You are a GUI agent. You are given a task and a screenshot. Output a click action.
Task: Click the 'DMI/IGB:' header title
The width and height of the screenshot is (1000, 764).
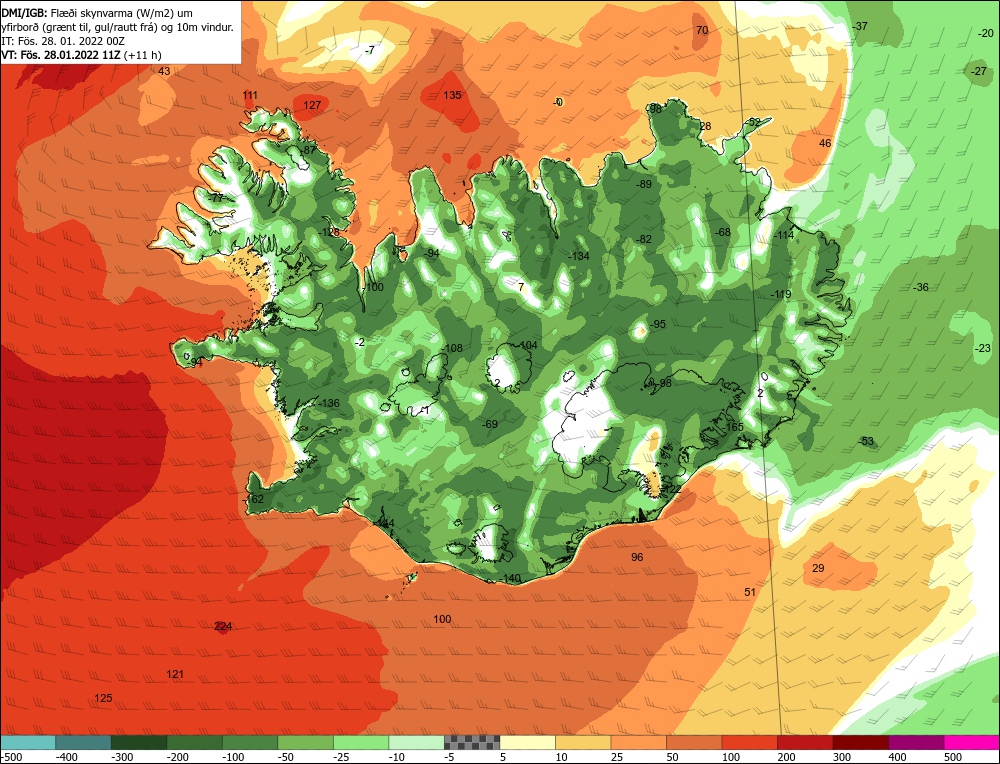coord(24,13)
